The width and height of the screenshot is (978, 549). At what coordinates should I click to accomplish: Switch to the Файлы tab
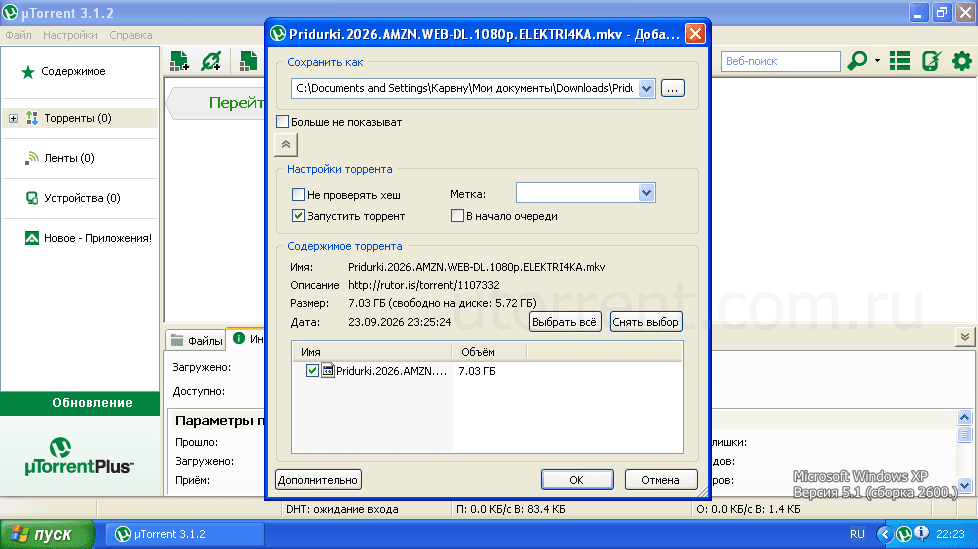(x=197, y=341)
